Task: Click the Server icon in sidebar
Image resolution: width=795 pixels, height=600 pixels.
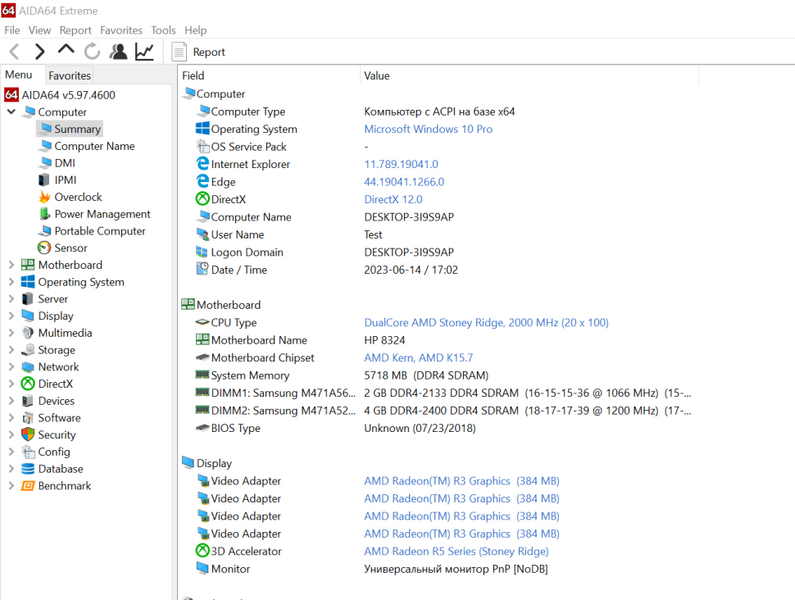Action: [28, 299]
